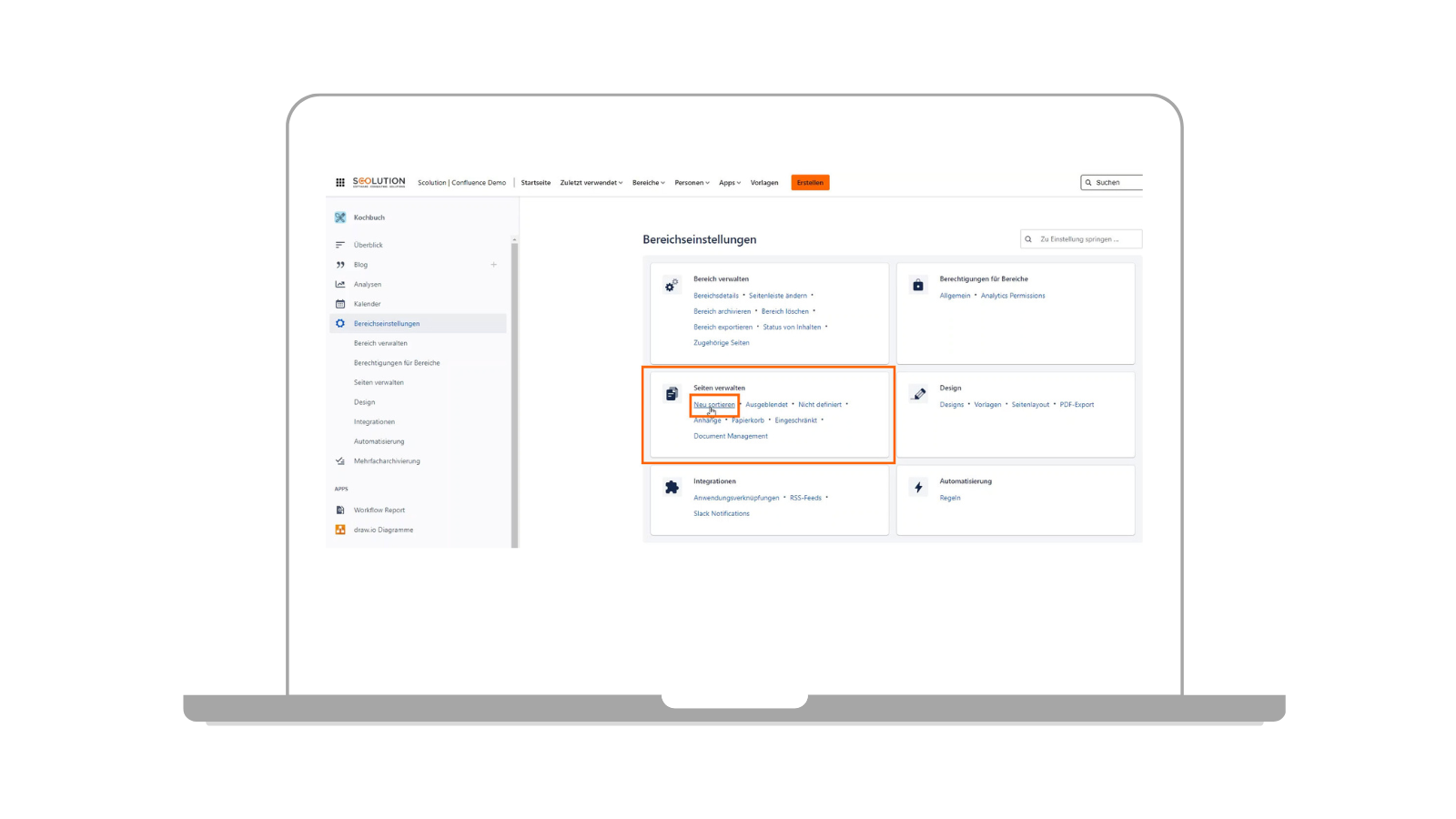Open the Apps dropdown menu
The image size is (1456, 819).
[x=730, y=183]
